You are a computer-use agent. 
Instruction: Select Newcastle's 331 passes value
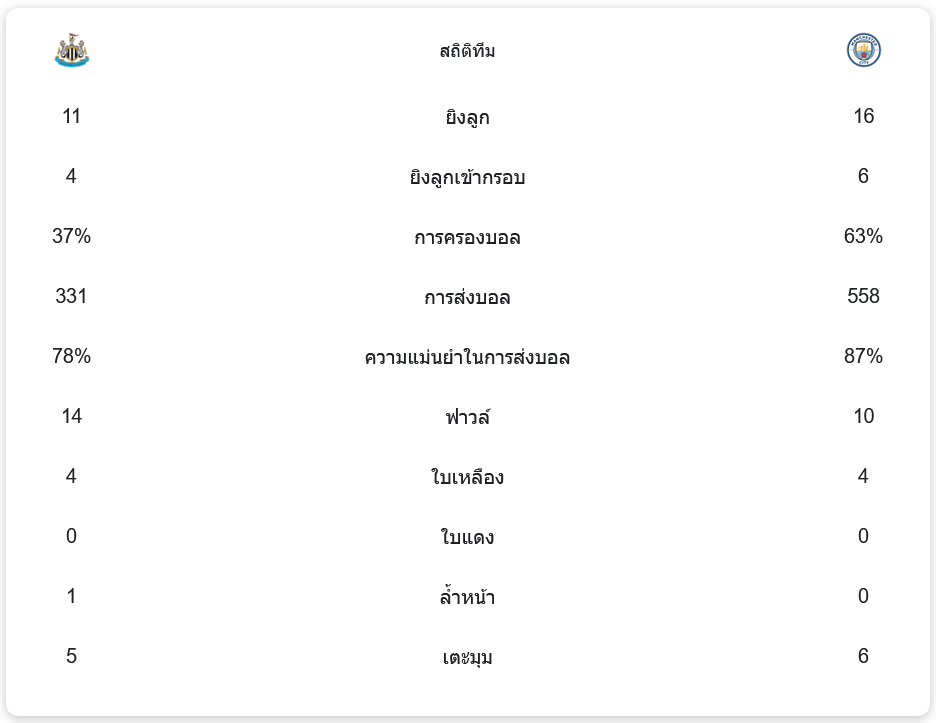pos(72,297)
